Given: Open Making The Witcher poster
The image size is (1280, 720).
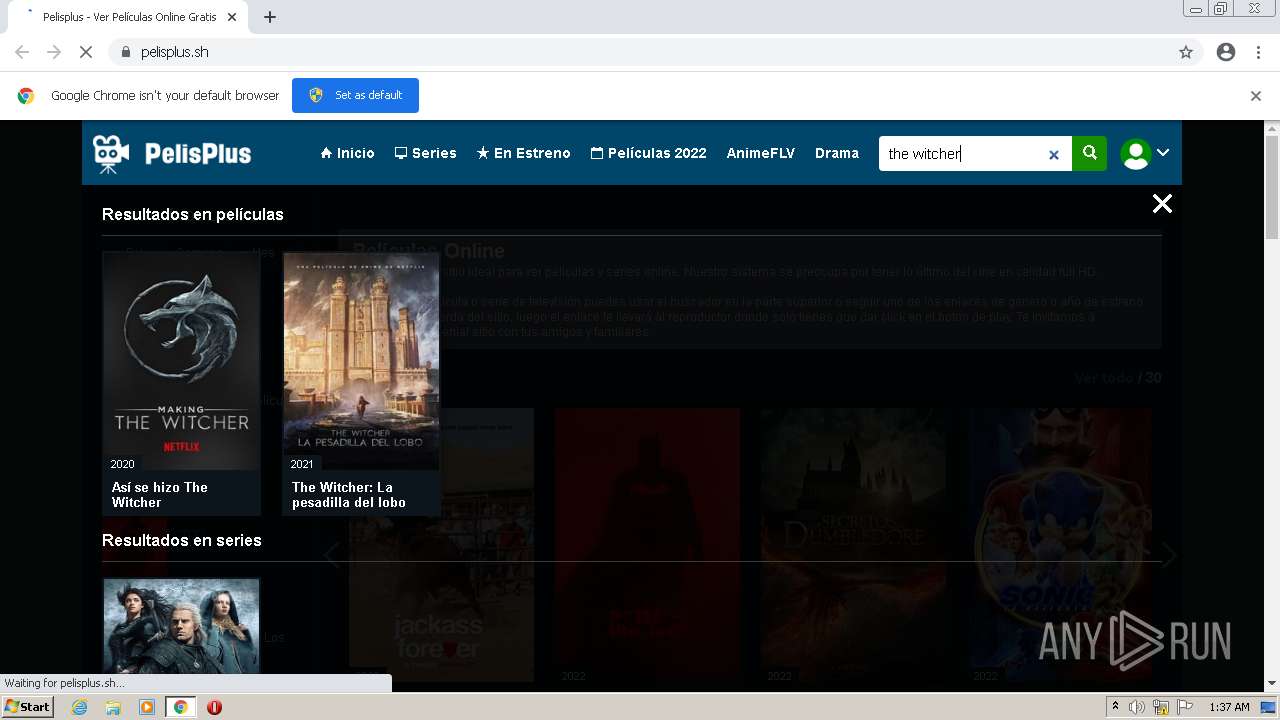Looking at the screenshot, I should click(181, 360).
